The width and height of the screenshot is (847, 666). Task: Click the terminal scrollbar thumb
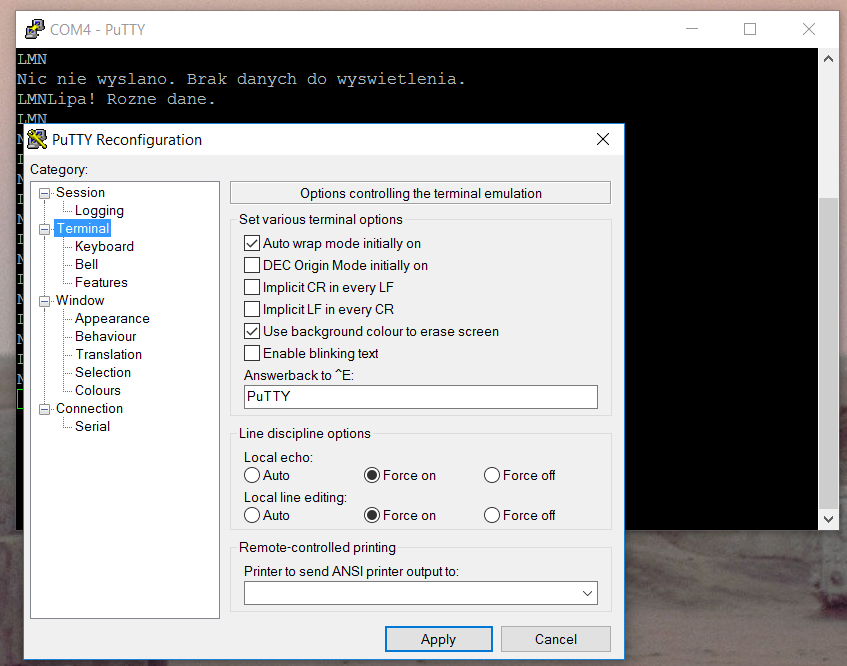pyautogui.click(x=828, y=353)
